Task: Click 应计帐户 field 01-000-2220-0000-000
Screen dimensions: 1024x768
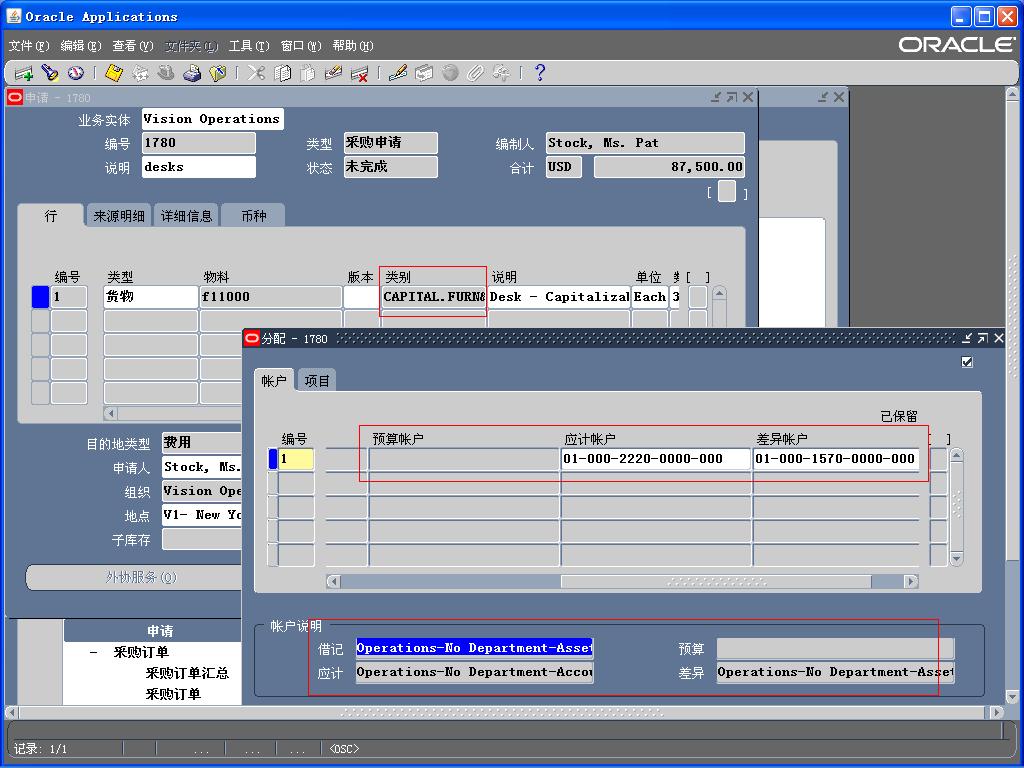Action: [x=656, y=459]
